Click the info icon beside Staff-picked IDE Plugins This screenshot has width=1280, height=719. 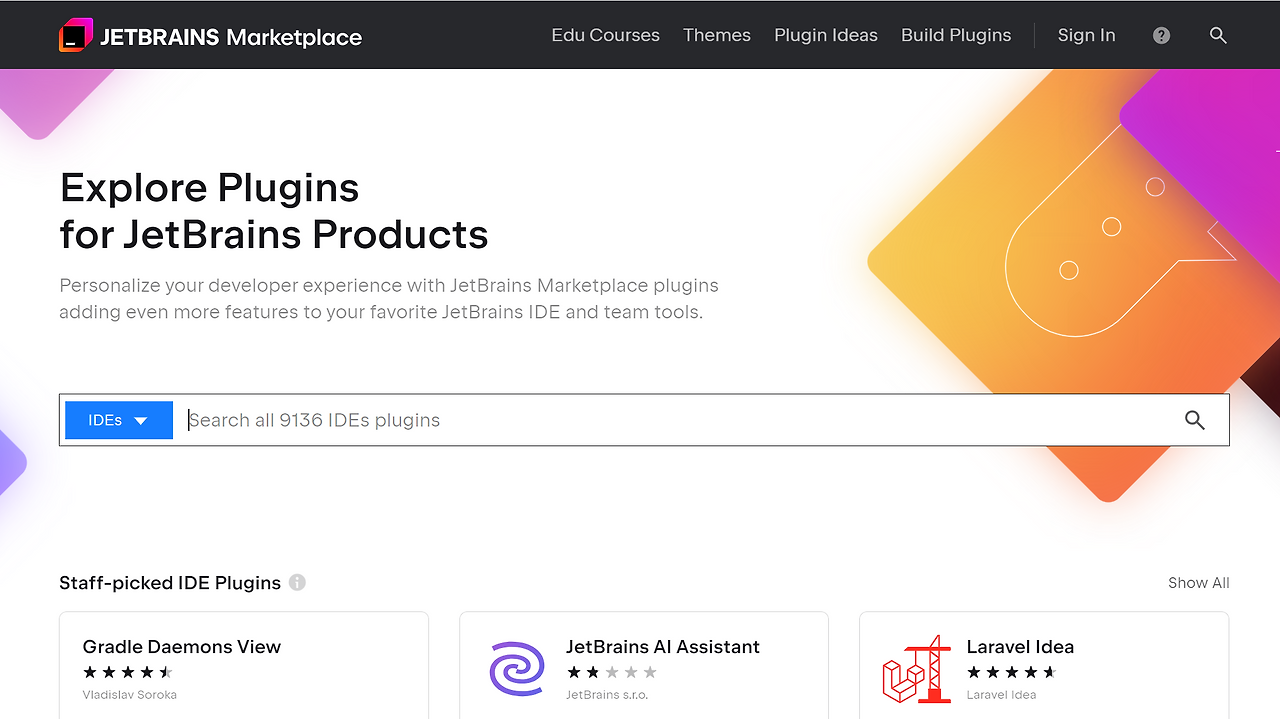click(297, 582)
